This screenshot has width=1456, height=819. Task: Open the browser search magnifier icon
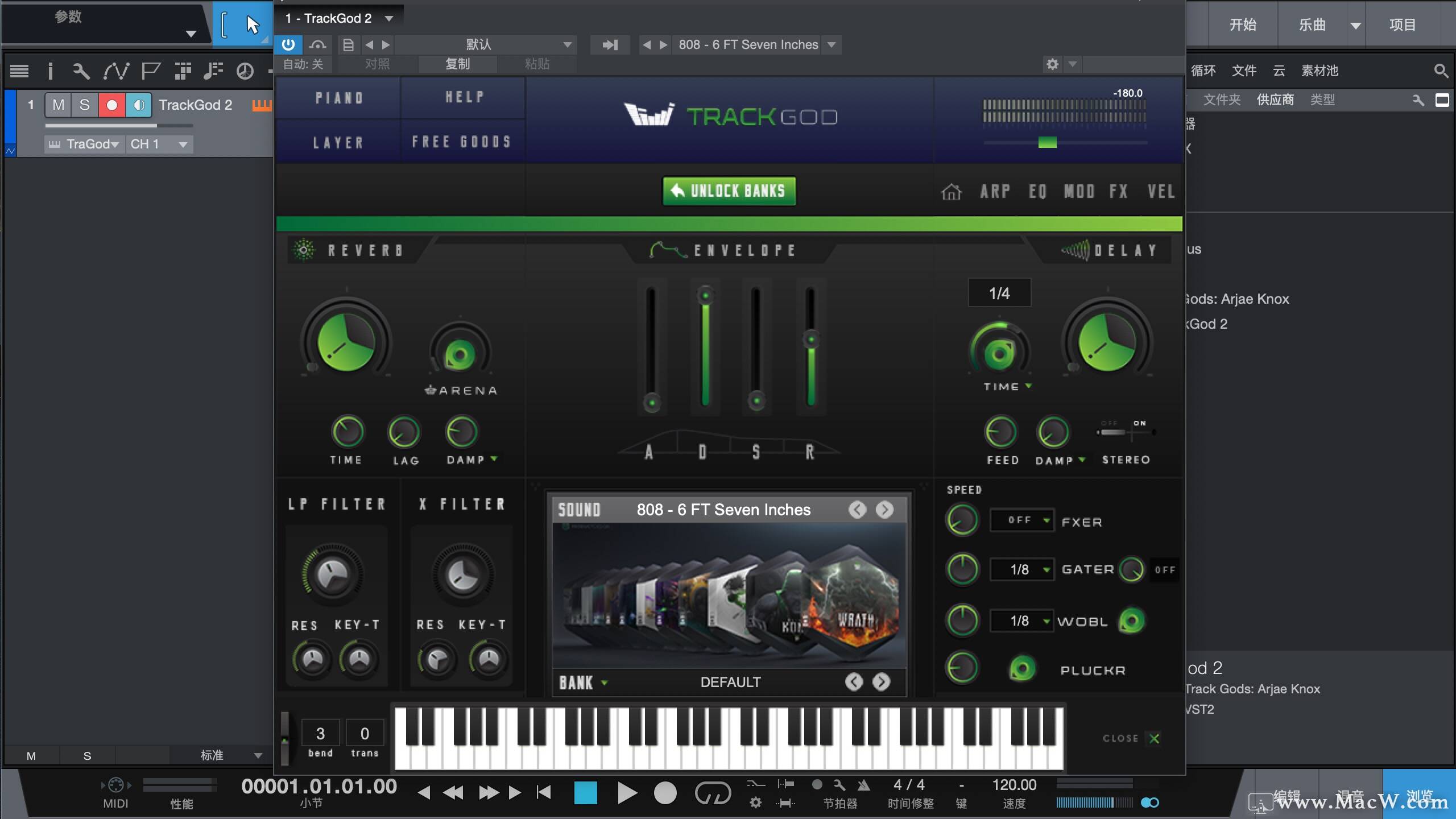[1441, 71]
